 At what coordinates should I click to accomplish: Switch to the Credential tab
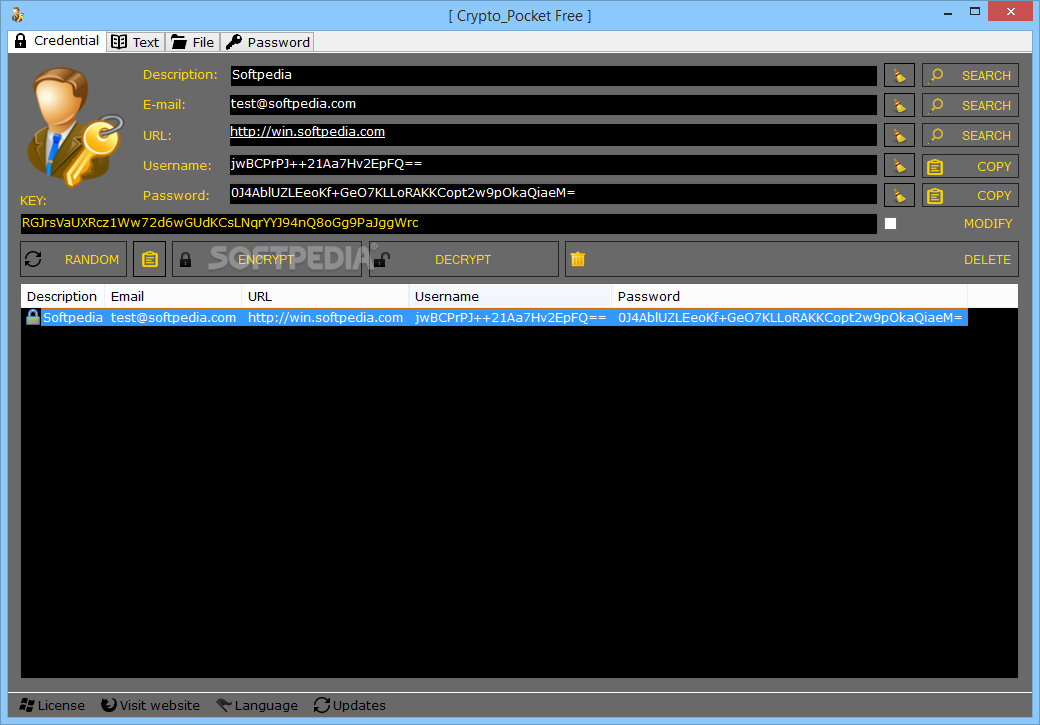pyautogui.click(x=57, y=41)
